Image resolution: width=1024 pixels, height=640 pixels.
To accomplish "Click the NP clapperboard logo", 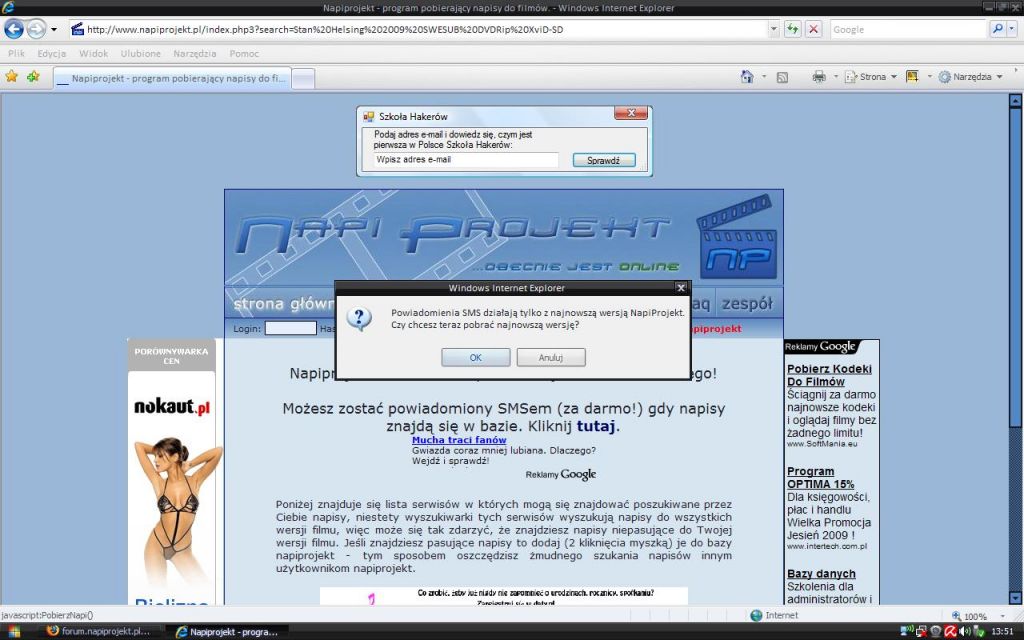I will coord(737,238).
